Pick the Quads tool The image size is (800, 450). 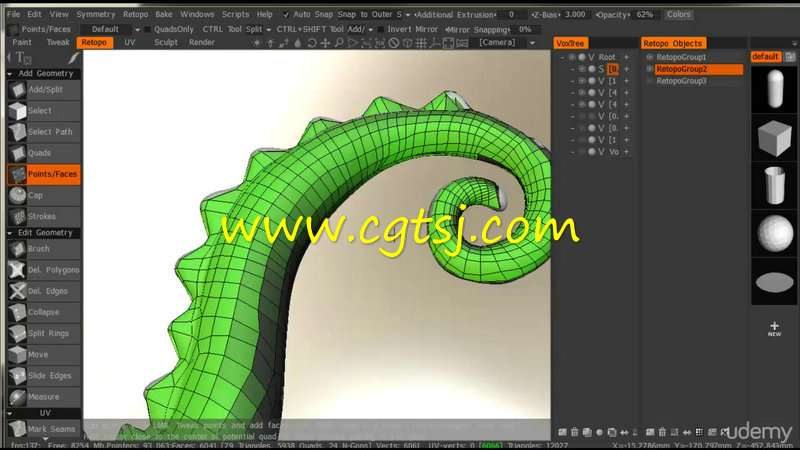tap(44, 153)
